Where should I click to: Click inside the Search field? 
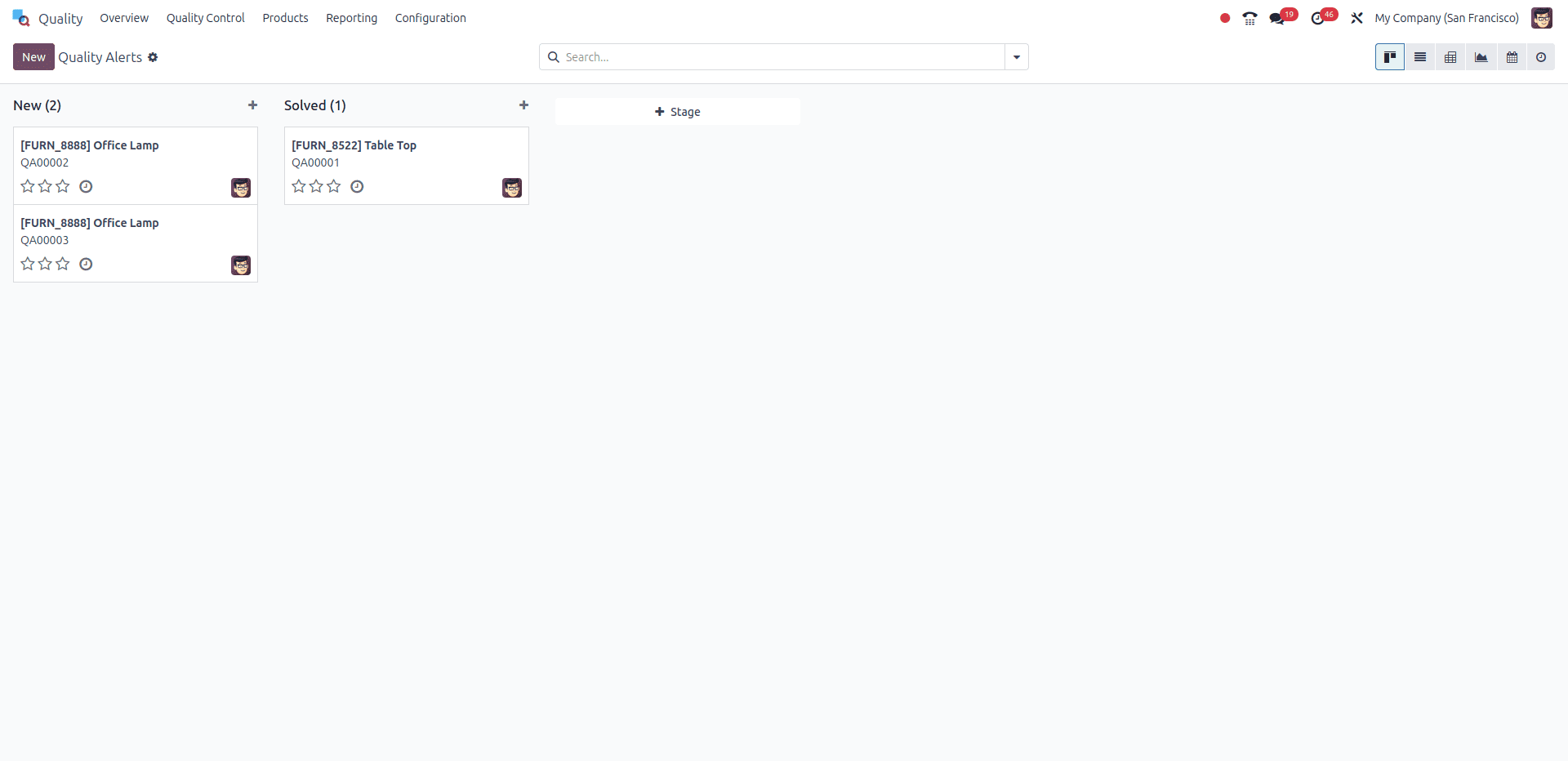click(x=776, y=56)
